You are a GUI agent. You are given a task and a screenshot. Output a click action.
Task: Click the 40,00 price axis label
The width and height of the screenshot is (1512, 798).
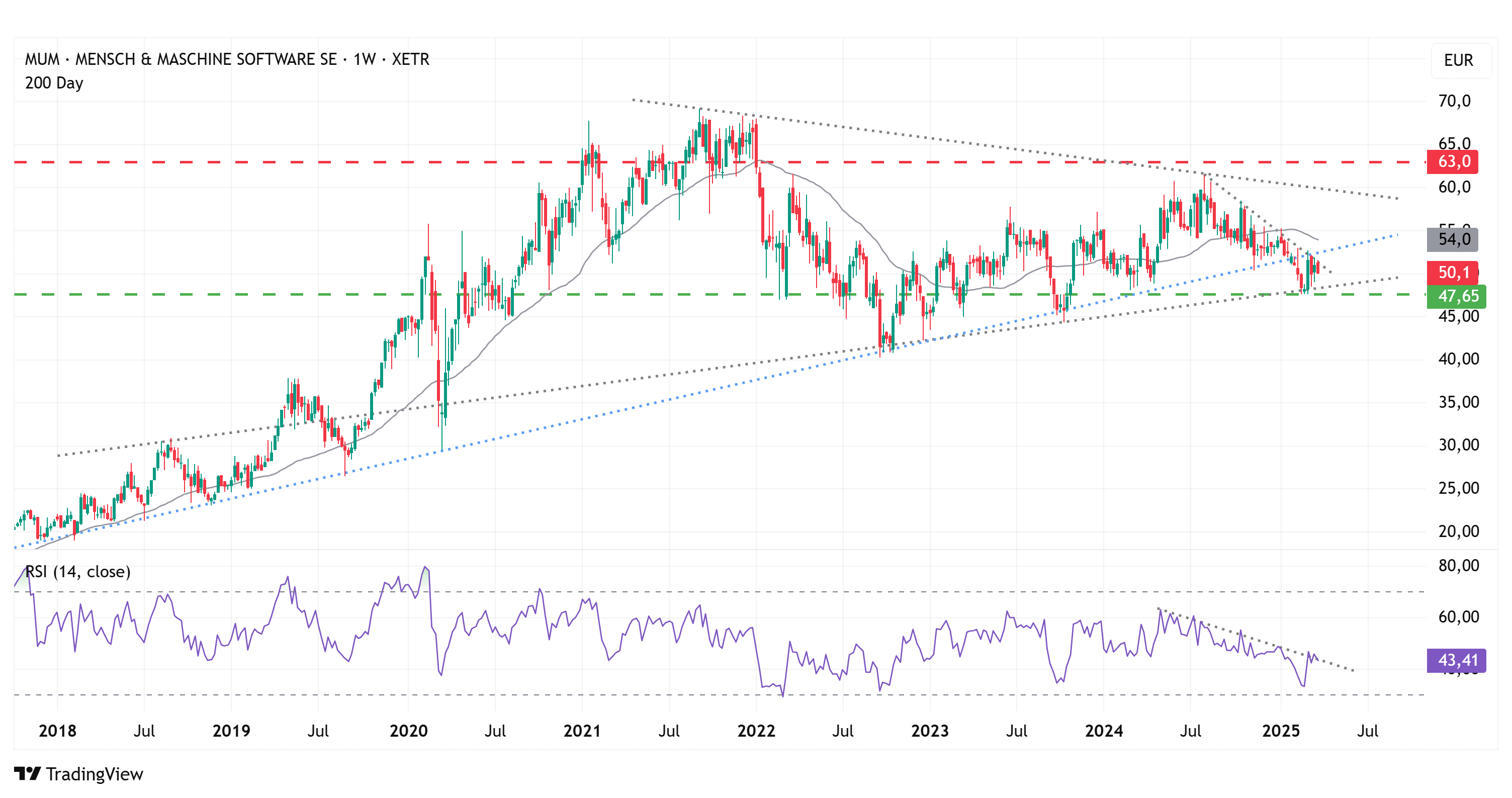1459,359
